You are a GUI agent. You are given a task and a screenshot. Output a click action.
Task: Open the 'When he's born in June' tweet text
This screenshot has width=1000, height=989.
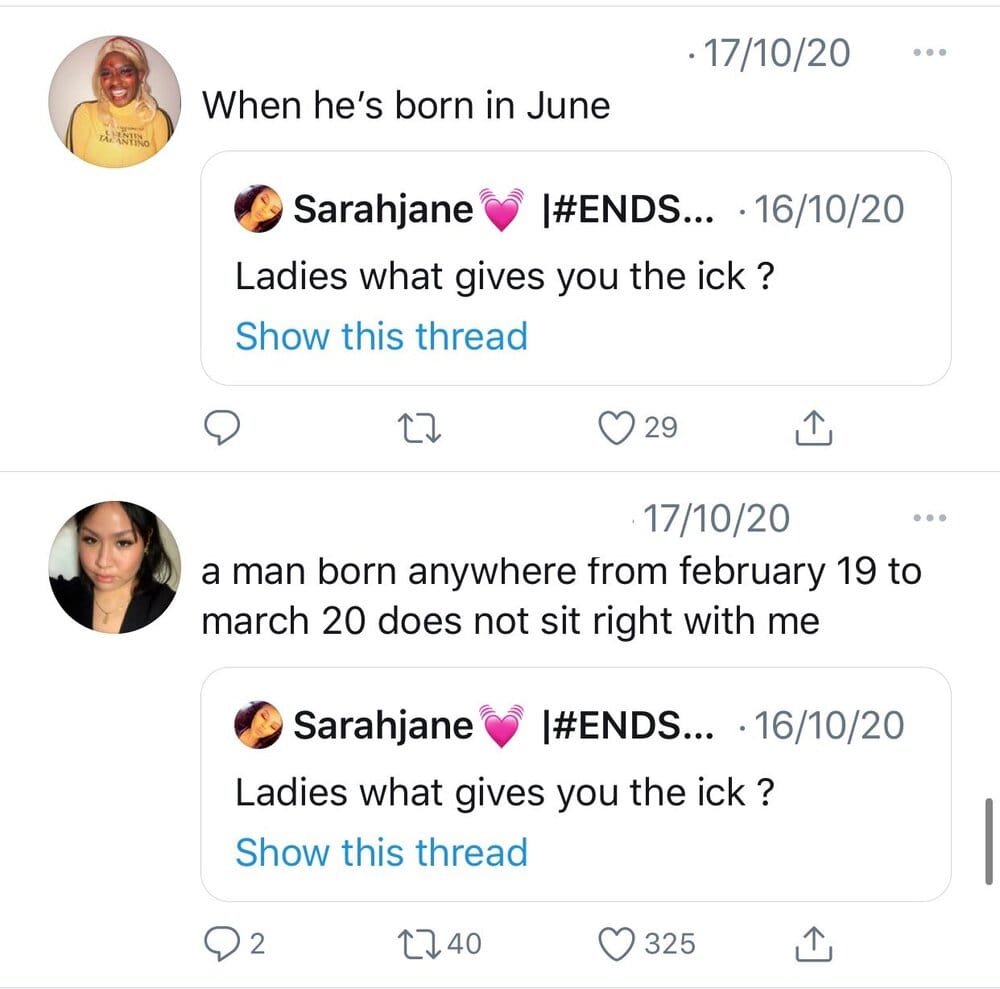point(406,105)
